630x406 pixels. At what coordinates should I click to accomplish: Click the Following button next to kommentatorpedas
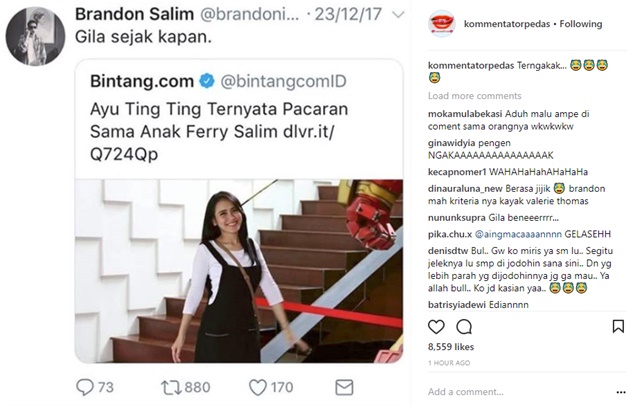click(581, 24)
